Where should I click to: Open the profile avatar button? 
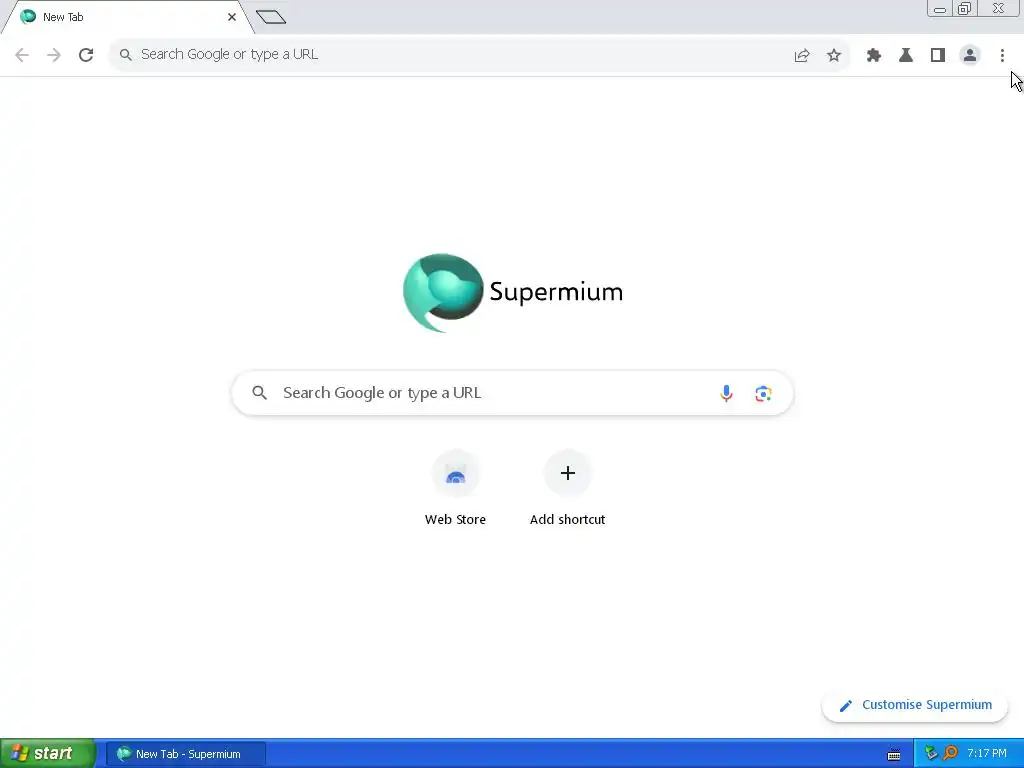point(970,56)
